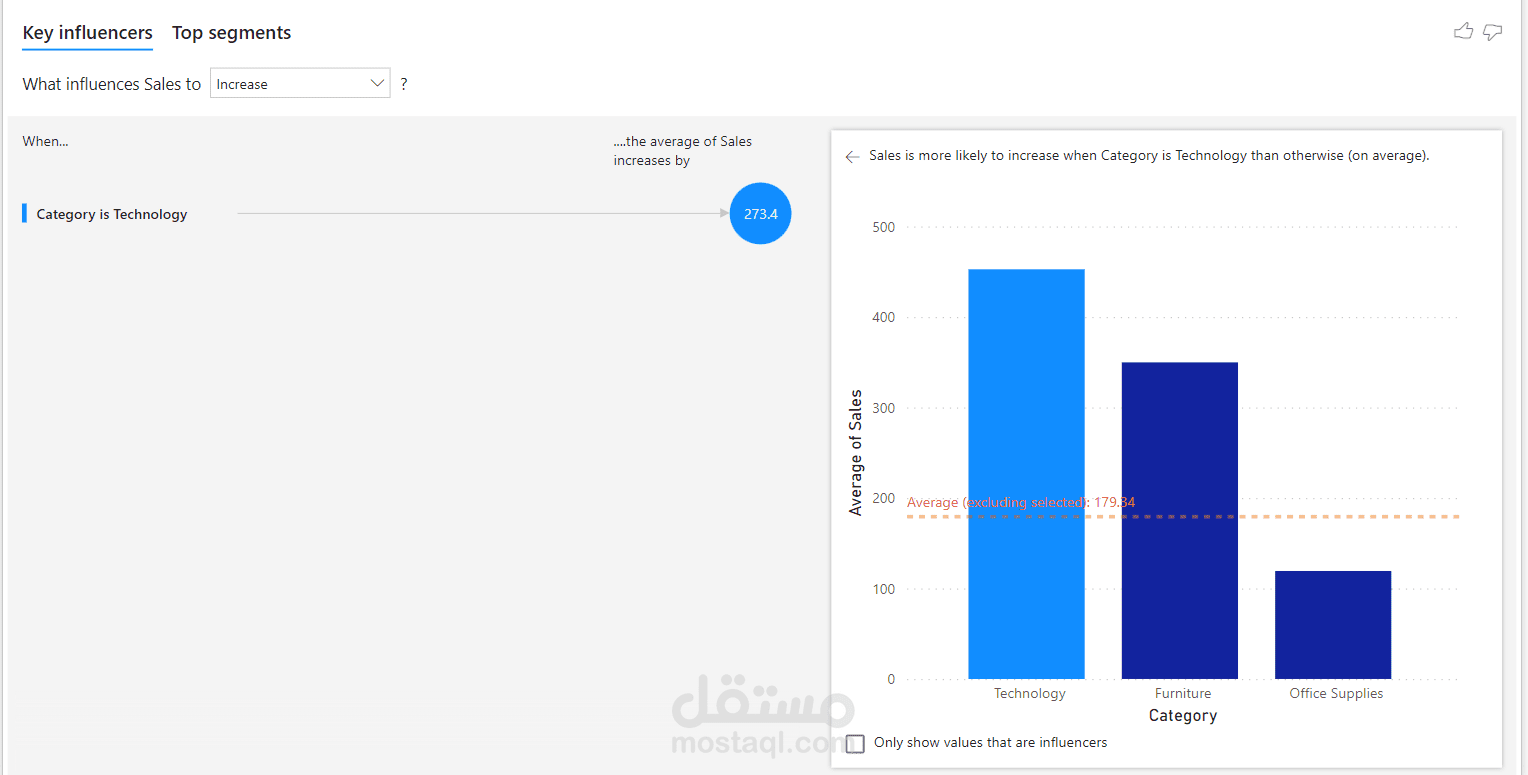Go back using the left arrow icon
This screenshot has width=1528, height=775.
click(852, 157)
